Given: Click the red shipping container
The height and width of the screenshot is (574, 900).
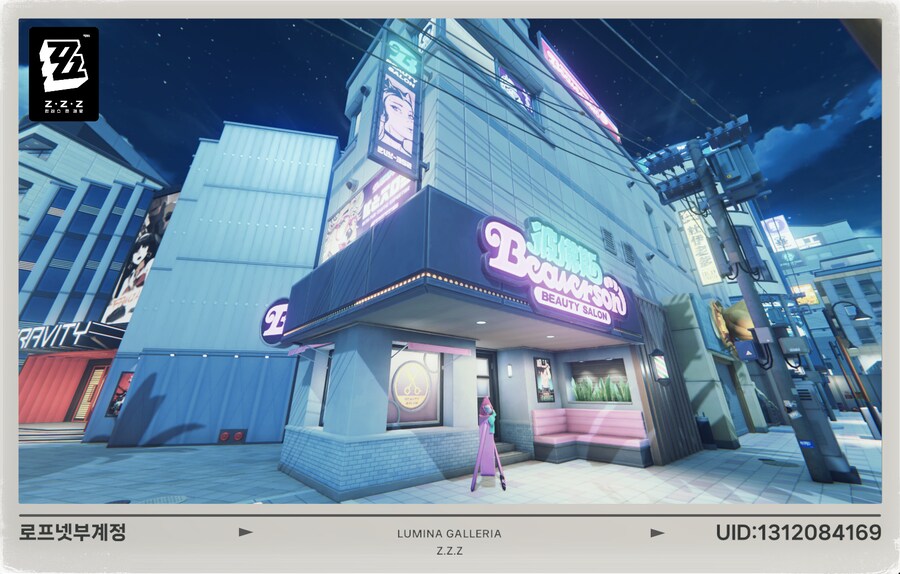Looking at the screenshot, I should pos(60,386).
